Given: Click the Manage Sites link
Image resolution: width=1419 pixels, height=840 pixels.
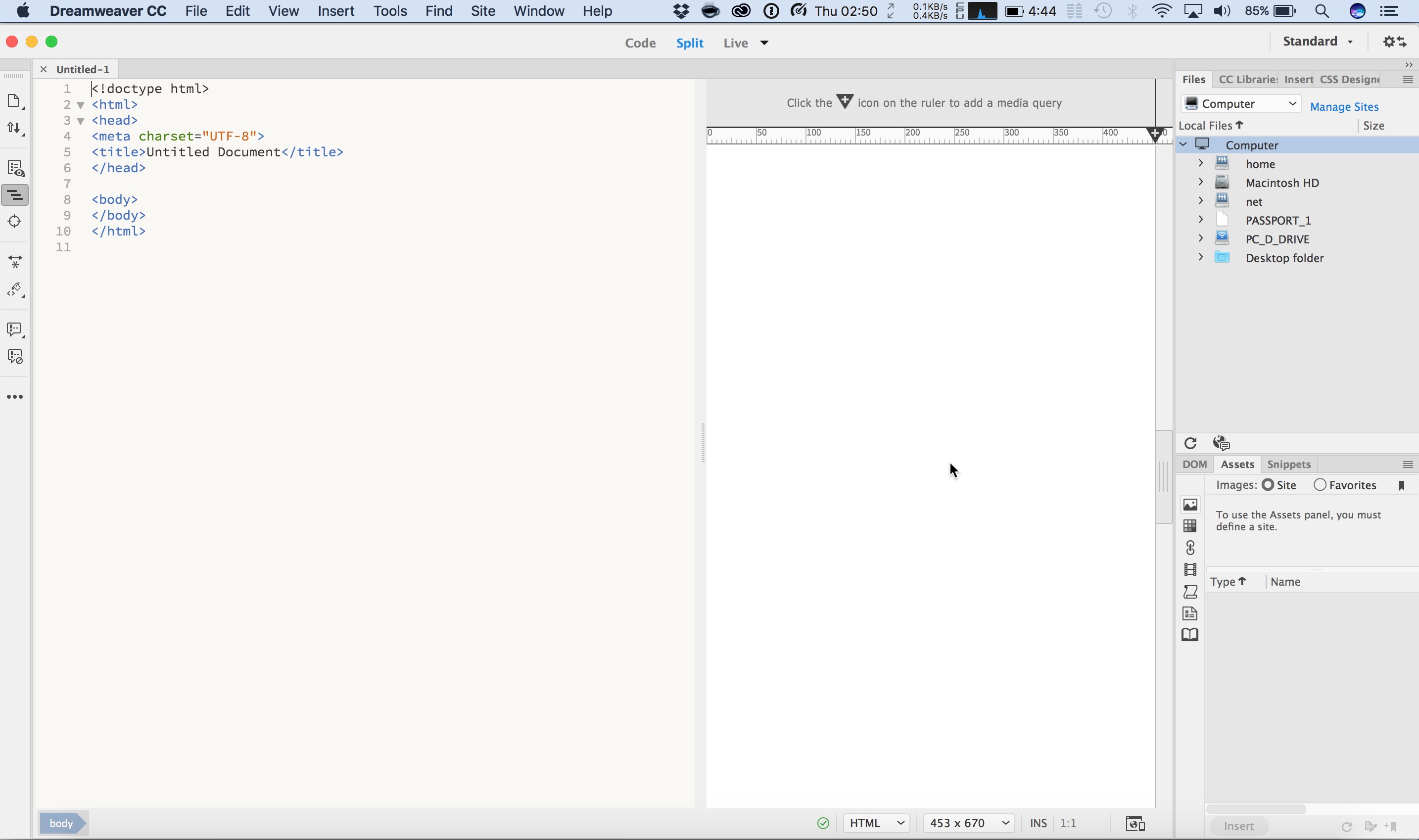Looking at the screenshot, I should 1344,107.
